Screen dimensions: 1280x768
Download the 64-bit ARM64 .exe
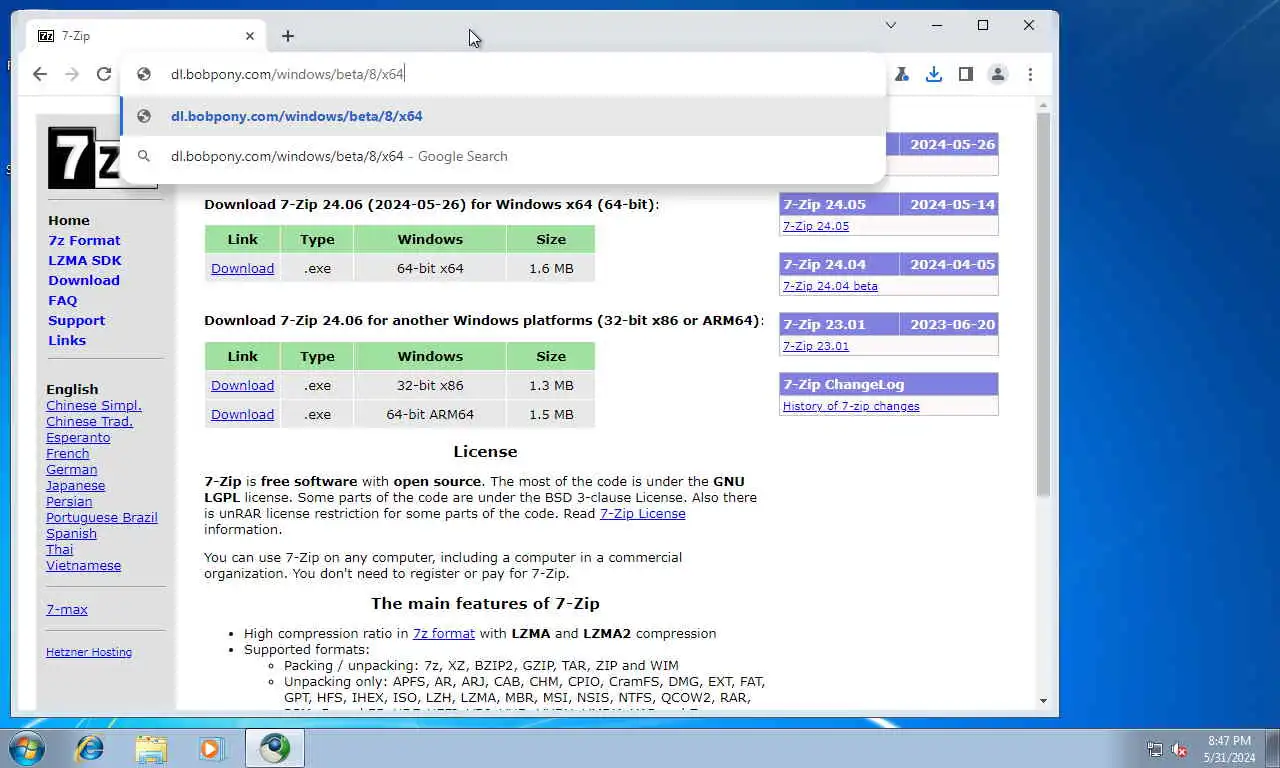point(242,414)
